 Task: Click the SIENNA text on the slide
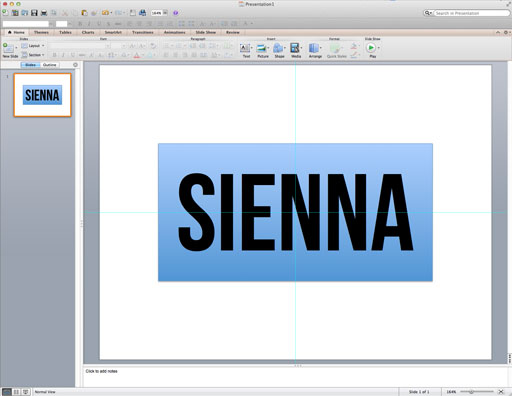(296, 212)
